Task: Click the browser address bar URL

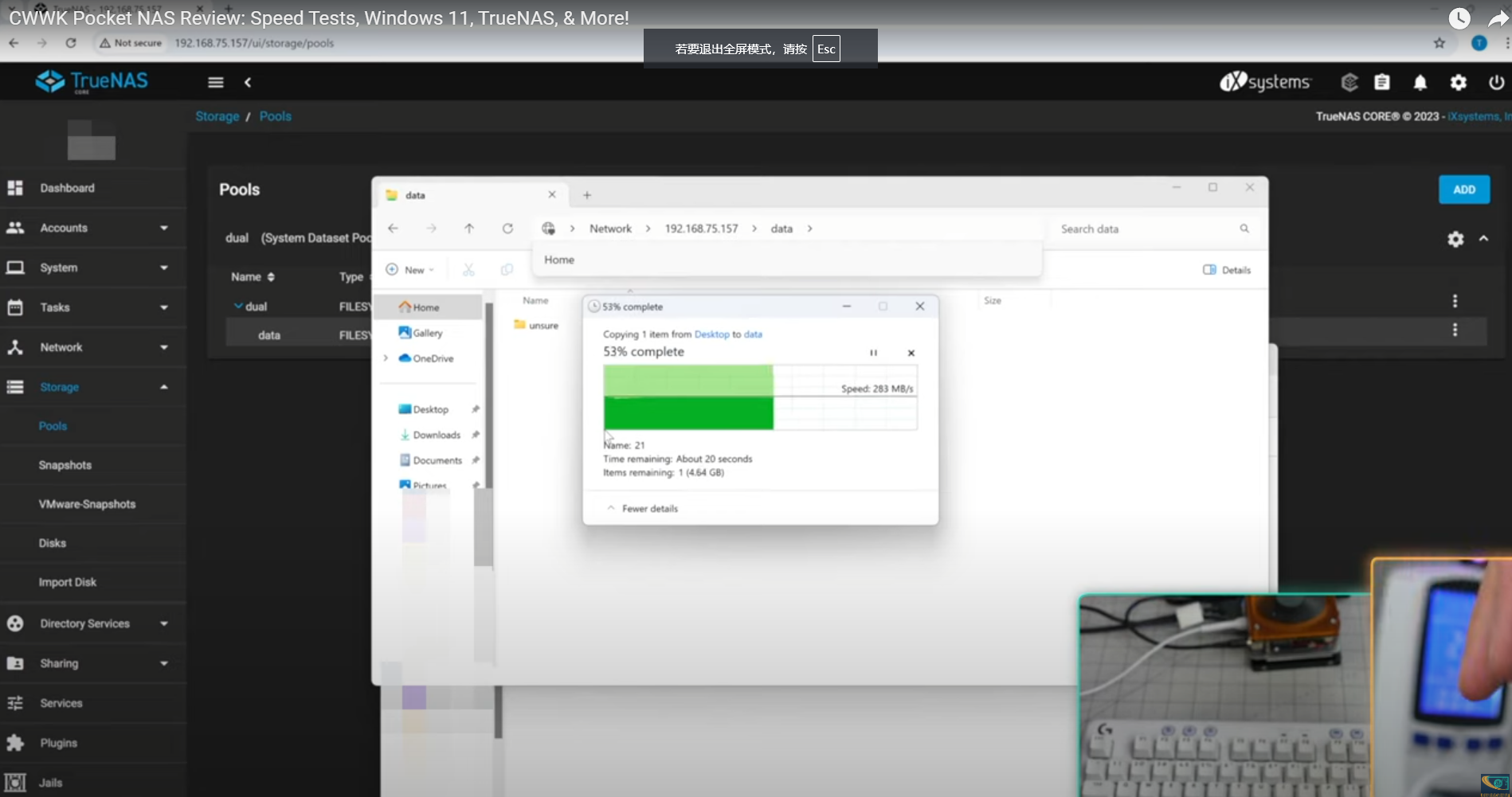Action: [254, 43]
